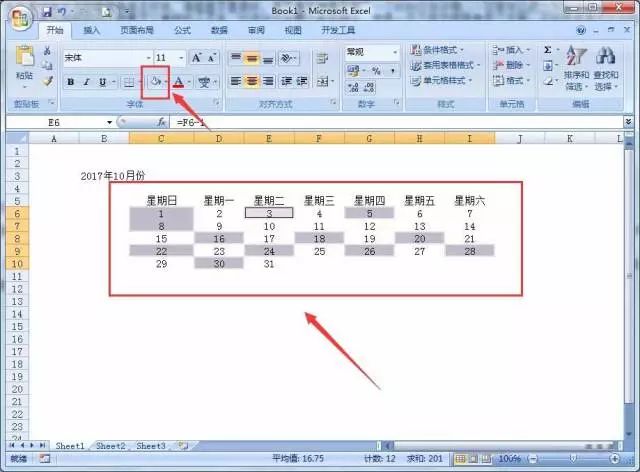
Task: Click the text orientation icon
Action: pyautogui.click(x=288, y=58)
